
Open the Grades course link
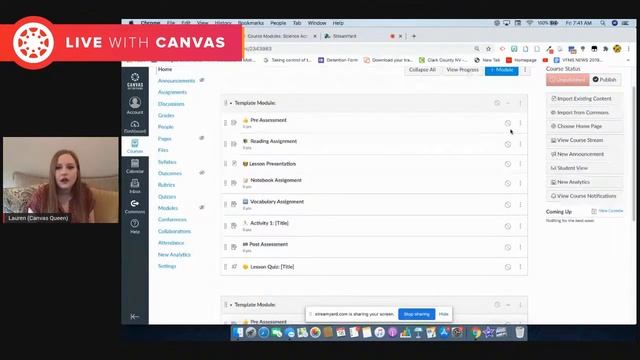166,116
